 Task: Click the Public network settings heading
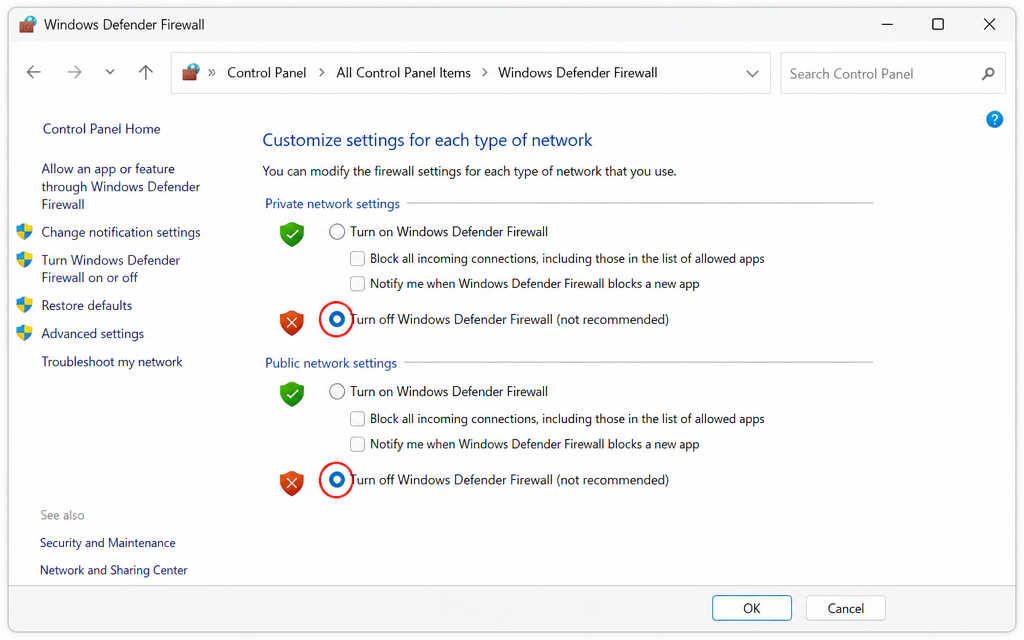[330, 363]
